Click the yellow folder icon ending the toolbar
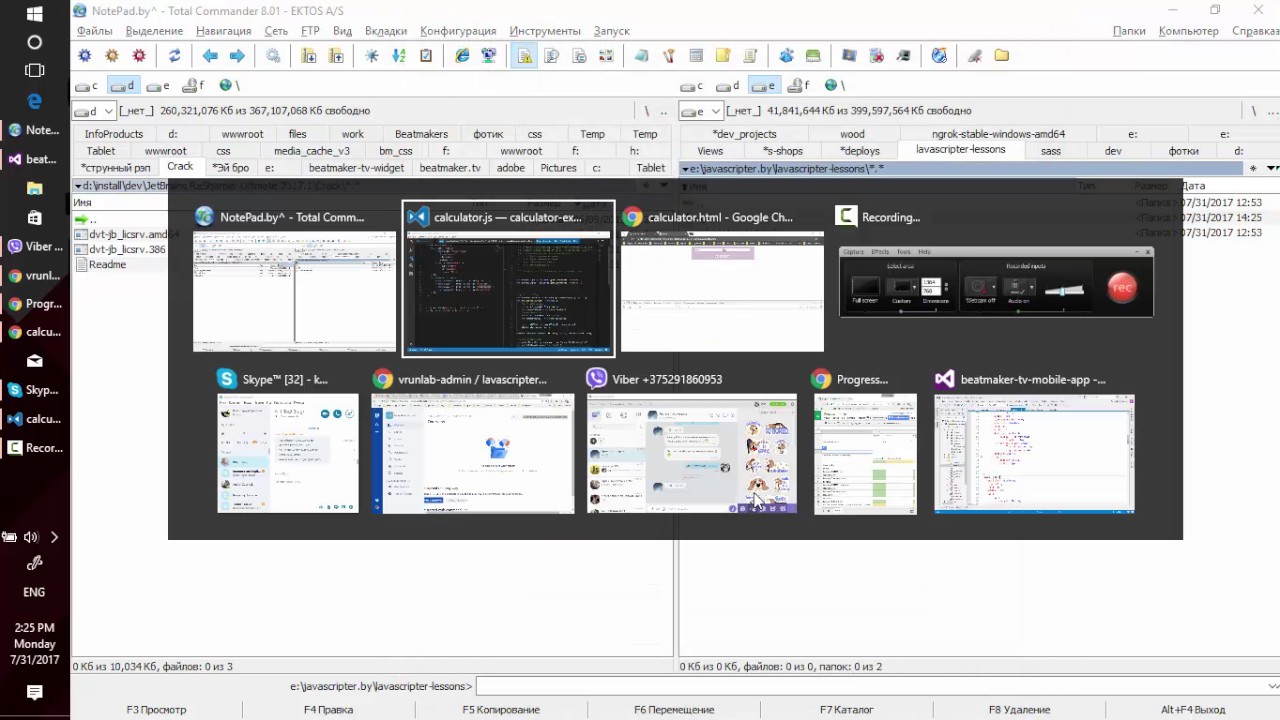The width and height of the screenshot is (1280, 720). [1002, 56]
